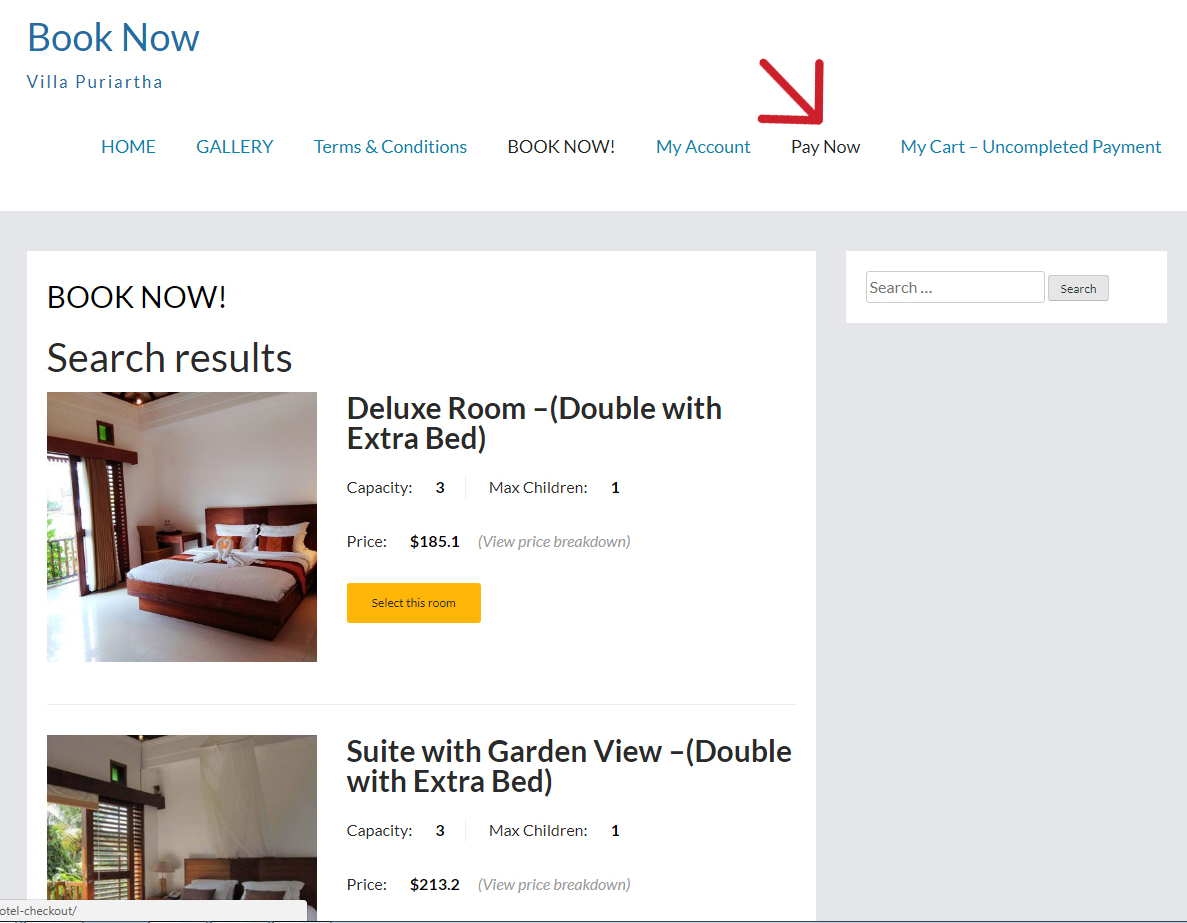1187x923 pixels.
Task: View price breakdown for the Deluxe Room
Action: pos(554,542)
